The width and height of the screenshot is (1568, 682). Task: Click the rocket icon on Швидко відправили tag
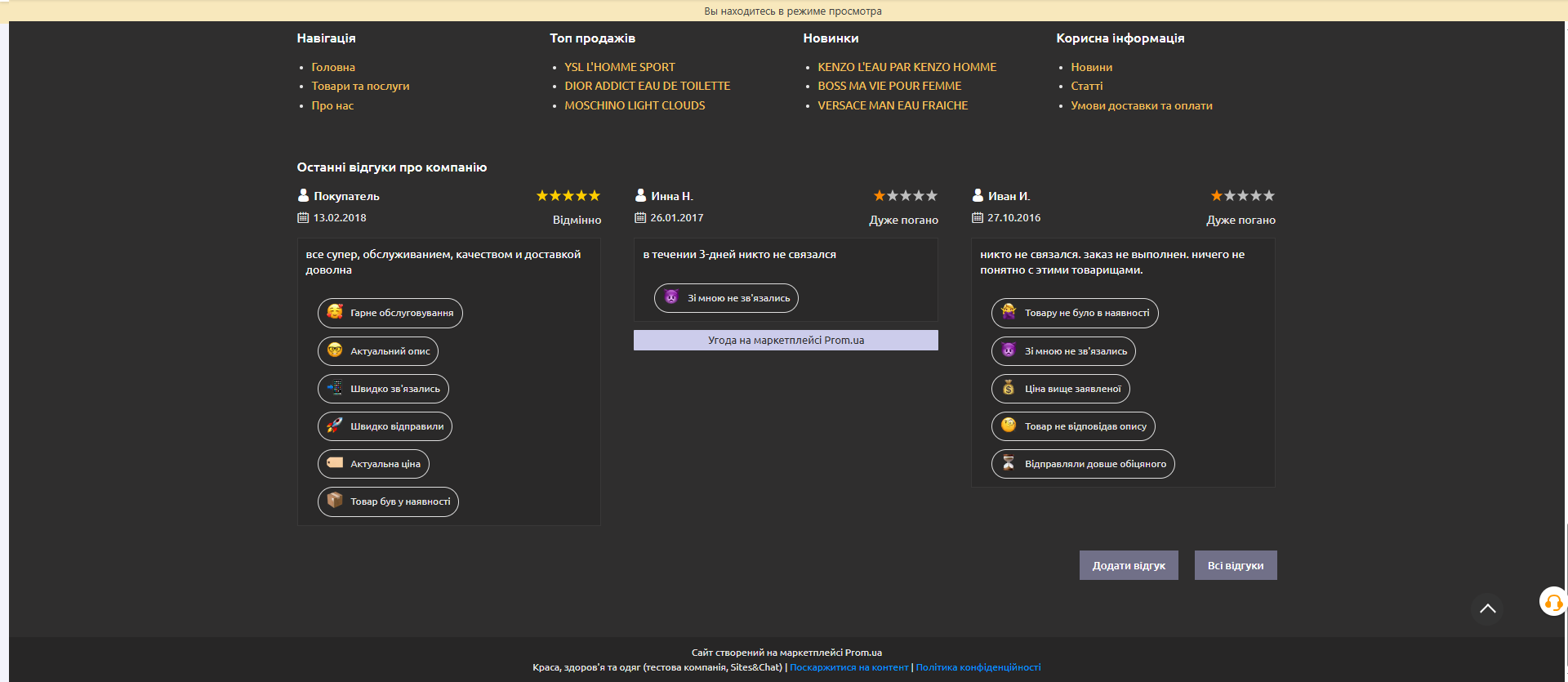(x=335, y=426)
